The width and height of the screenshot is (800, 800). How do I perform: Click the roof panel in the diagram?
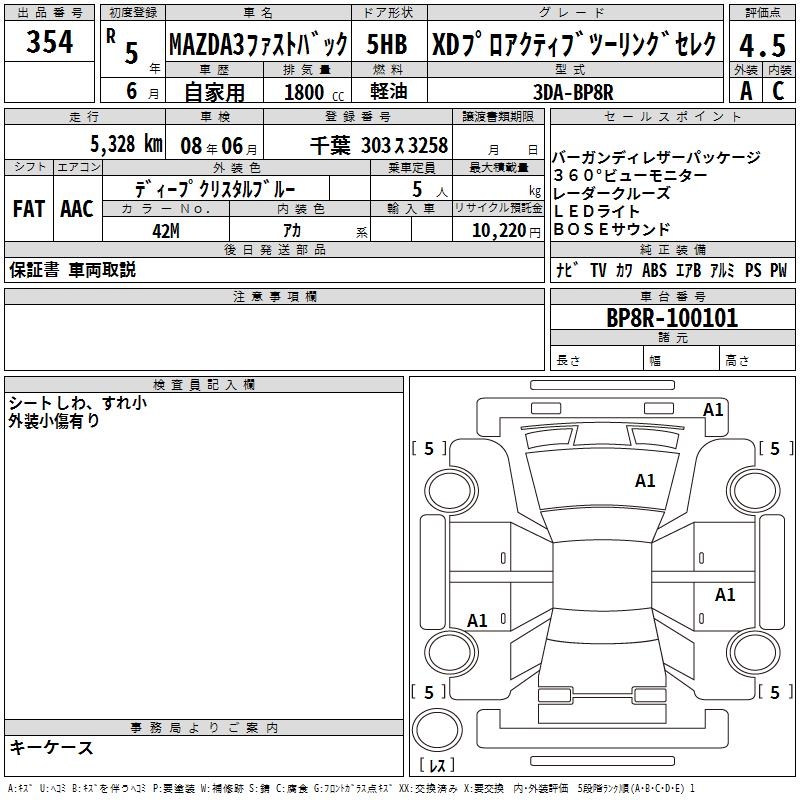(x=602, y=576)
